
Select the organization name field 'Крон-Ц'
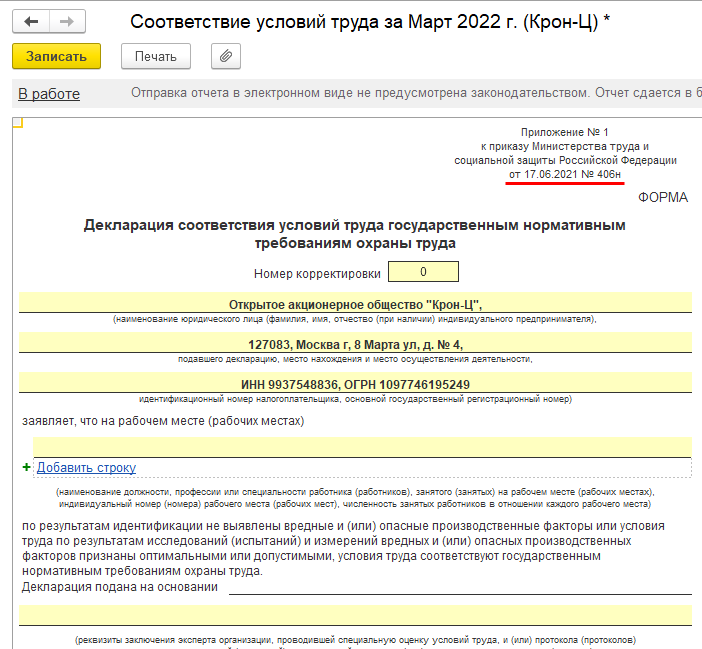coord(355,303)
